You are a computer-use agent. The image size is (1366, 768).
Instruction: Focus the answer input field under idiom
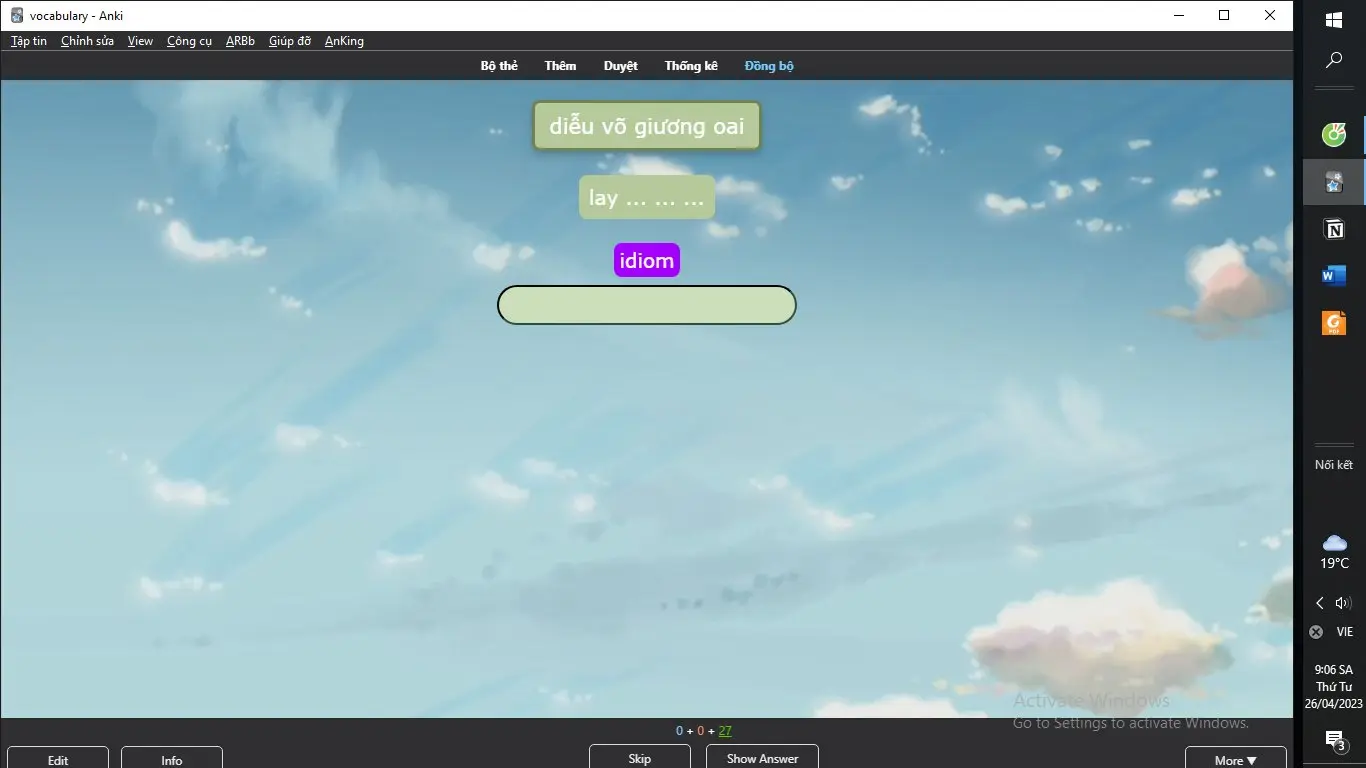click(x=647, y=305)
